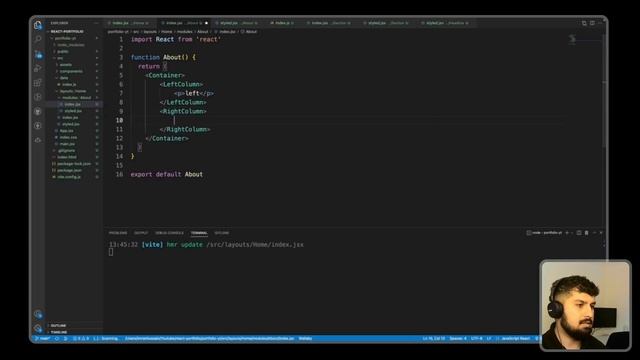Switch to the OUTPUT panel tab
This screenshot has width=640, height=360.
tap(141, 233)
